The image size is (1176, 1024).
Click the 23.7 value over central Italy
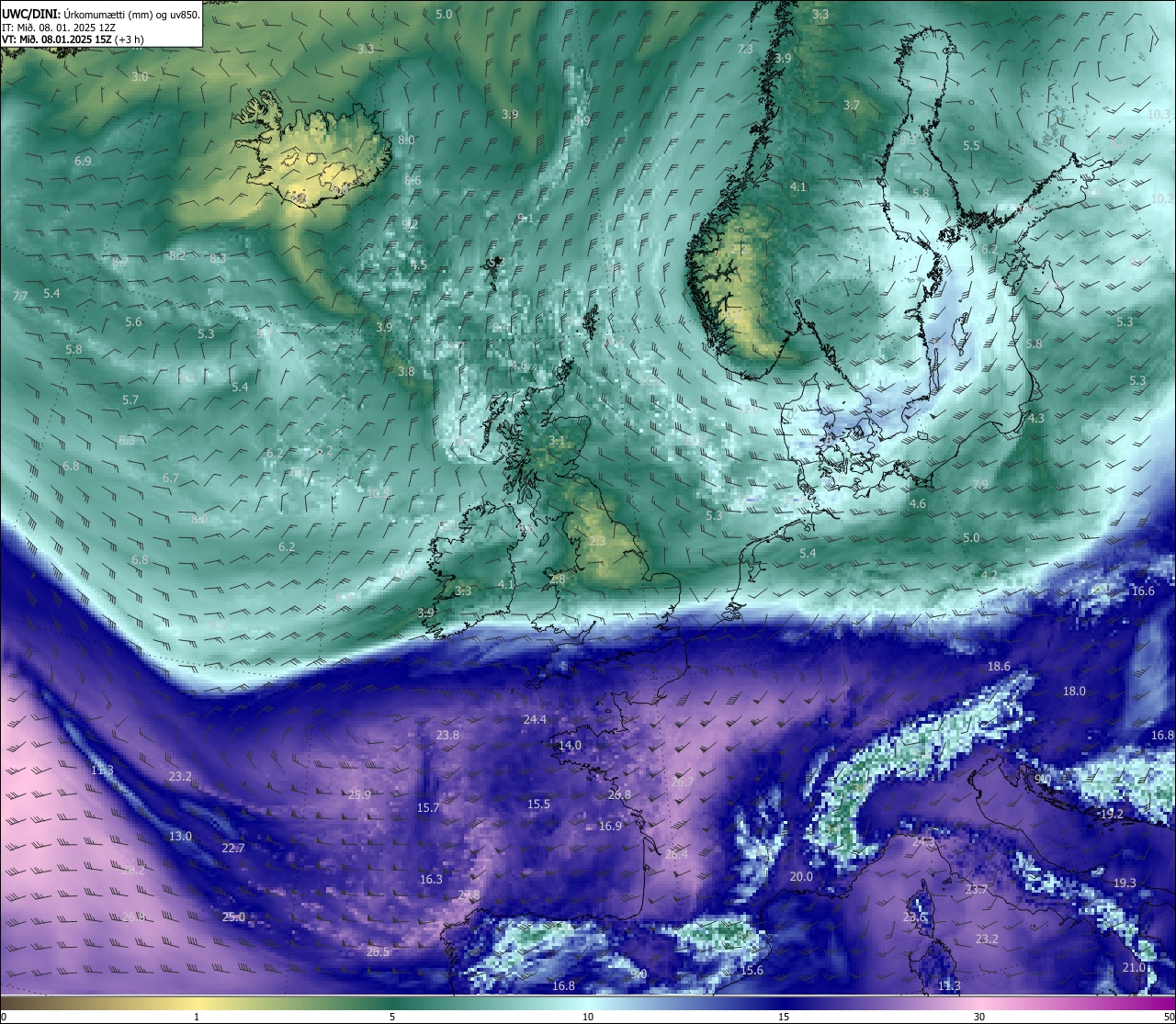point(976,890)
